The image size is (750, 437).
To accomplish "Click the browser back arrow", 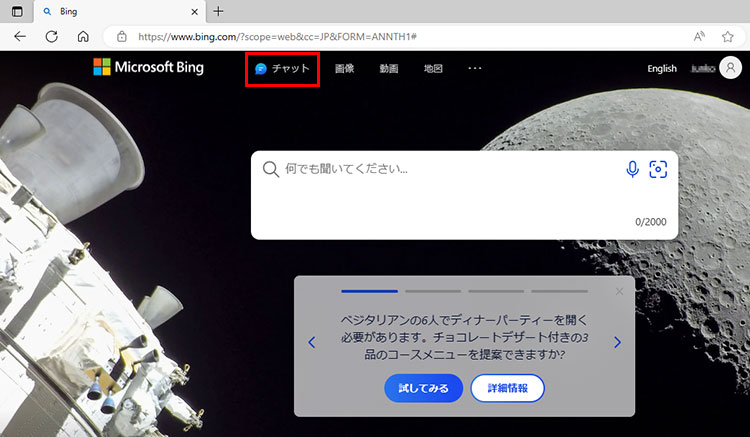I will click(x=20, y=36).
